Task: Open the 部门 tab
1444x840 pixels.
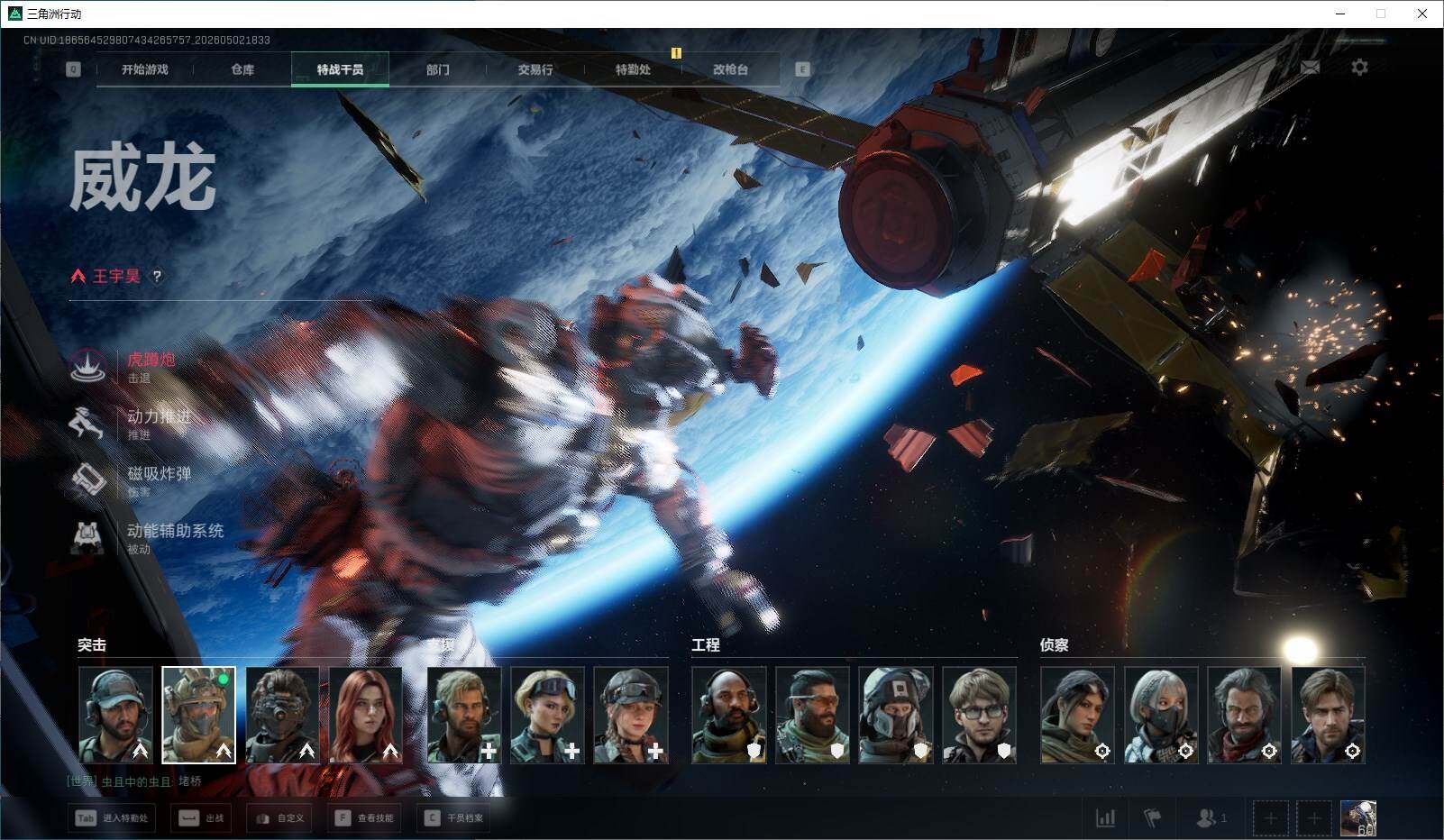Action: tap(438, 69)
